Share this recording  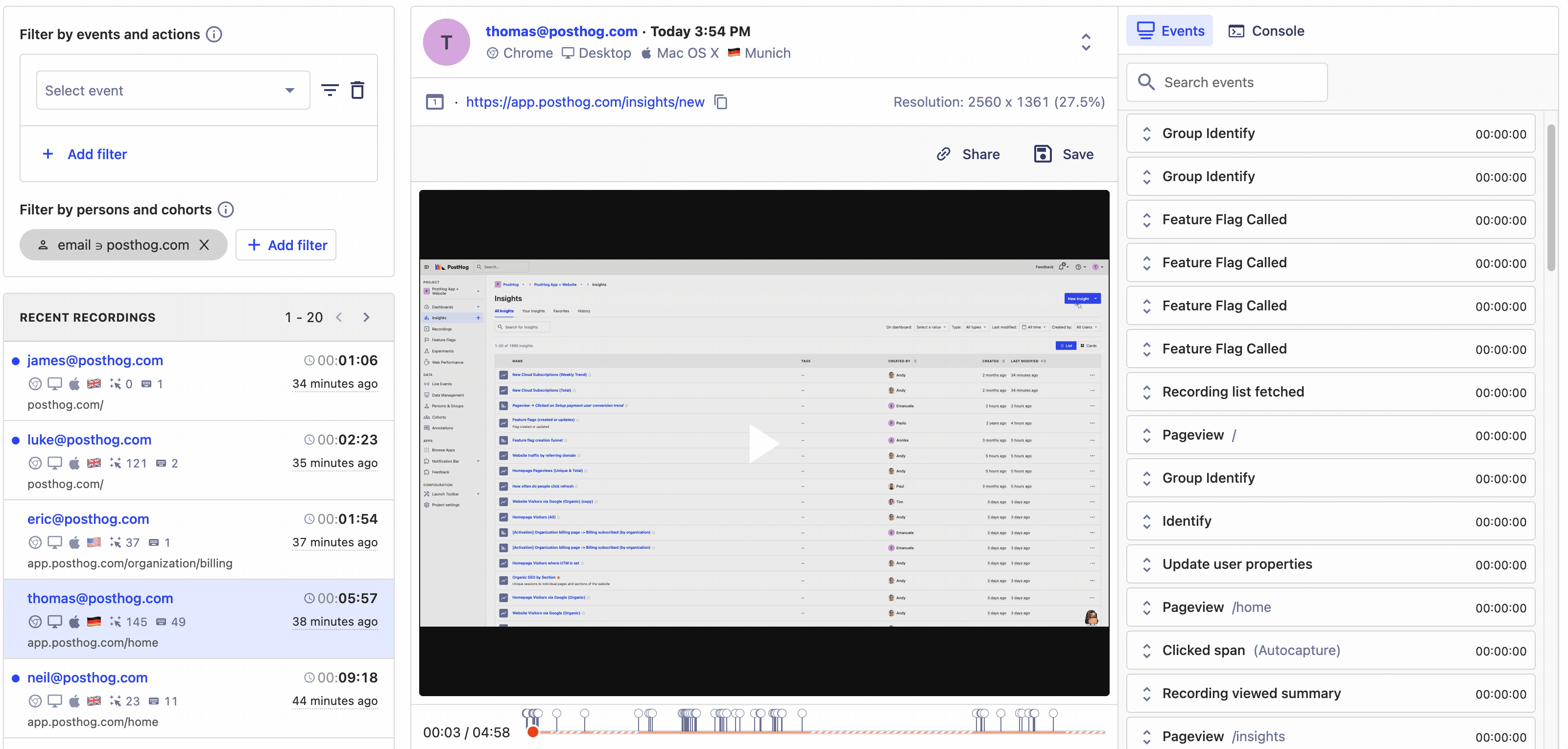click(x=968, y=154)
